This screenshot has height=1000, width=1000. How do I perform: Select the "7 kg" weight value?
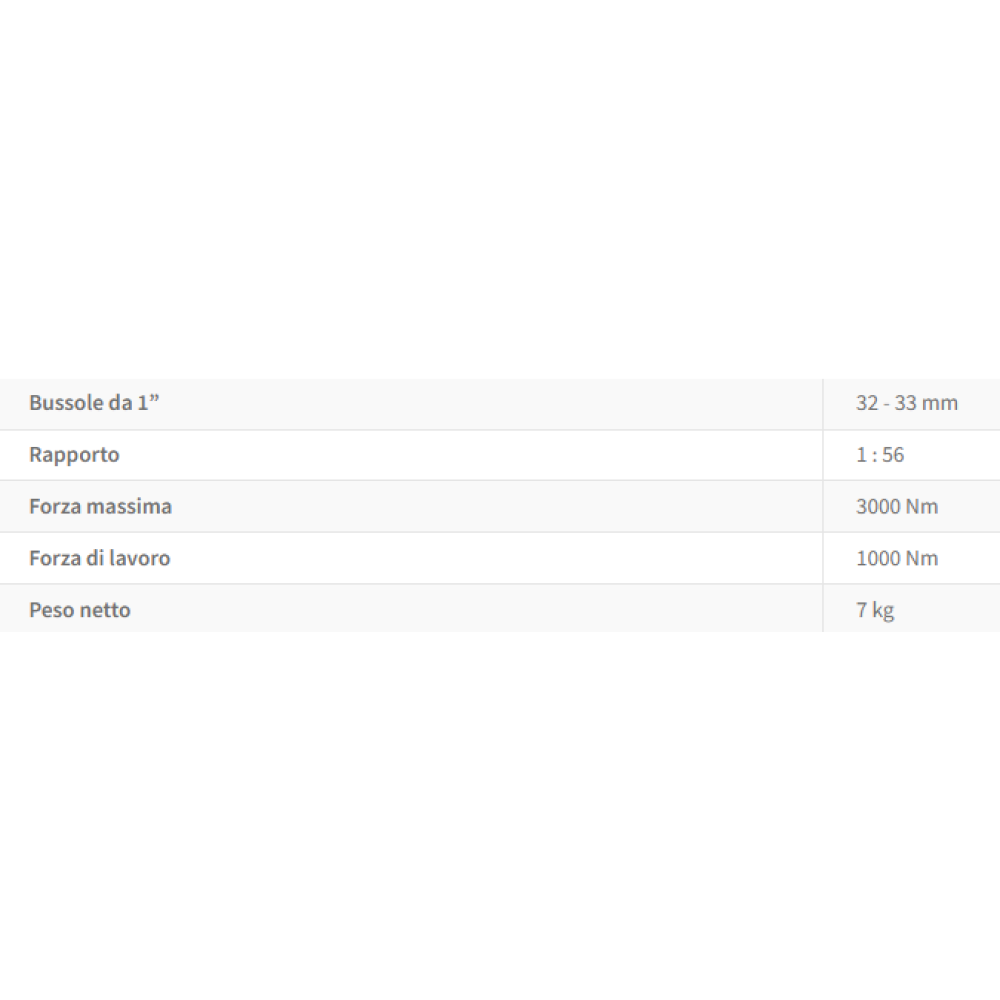click(x=875, y=610)
